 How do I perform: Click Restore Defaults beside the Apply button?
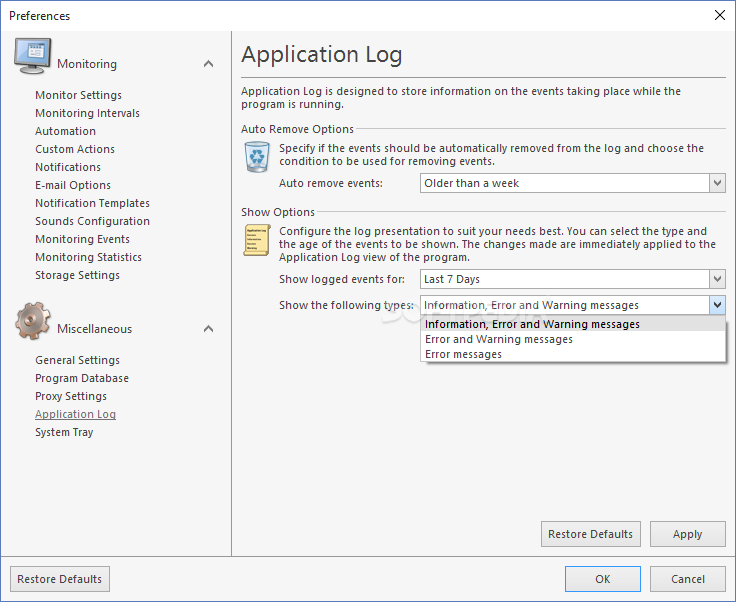click(590, 534)
